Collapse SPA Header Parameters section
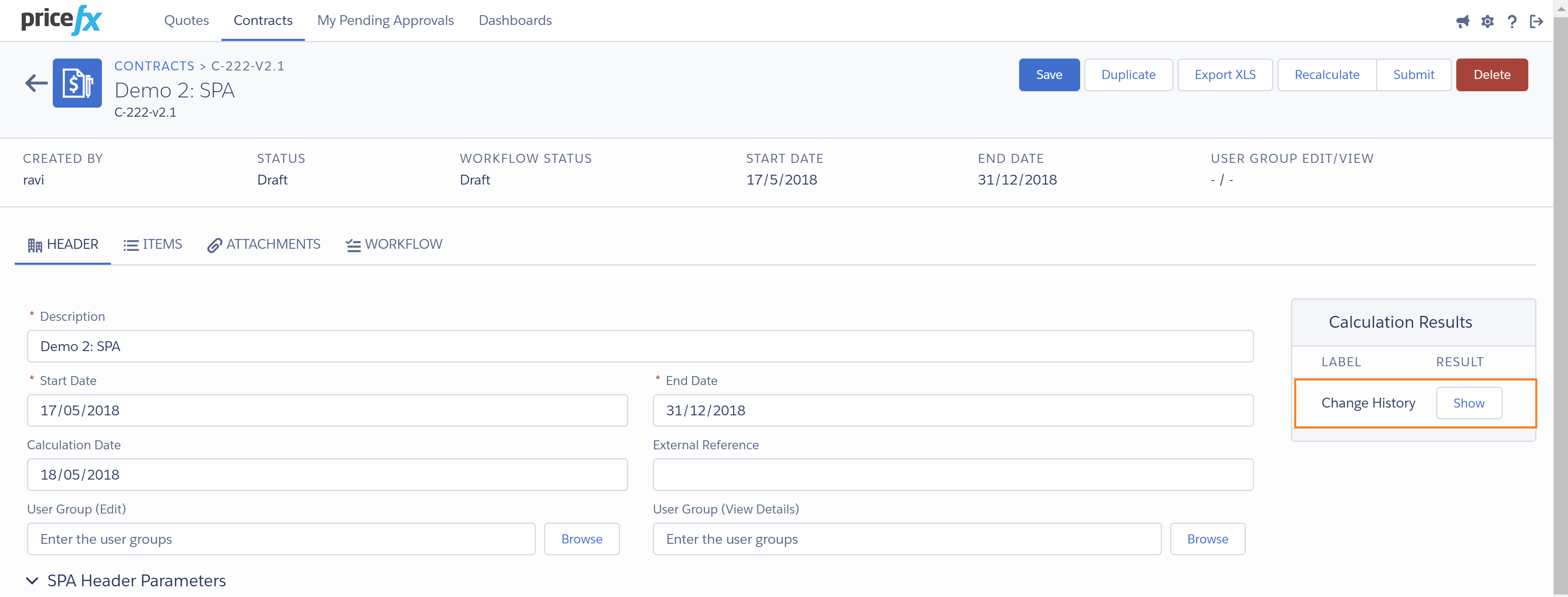 coord(32,581)
